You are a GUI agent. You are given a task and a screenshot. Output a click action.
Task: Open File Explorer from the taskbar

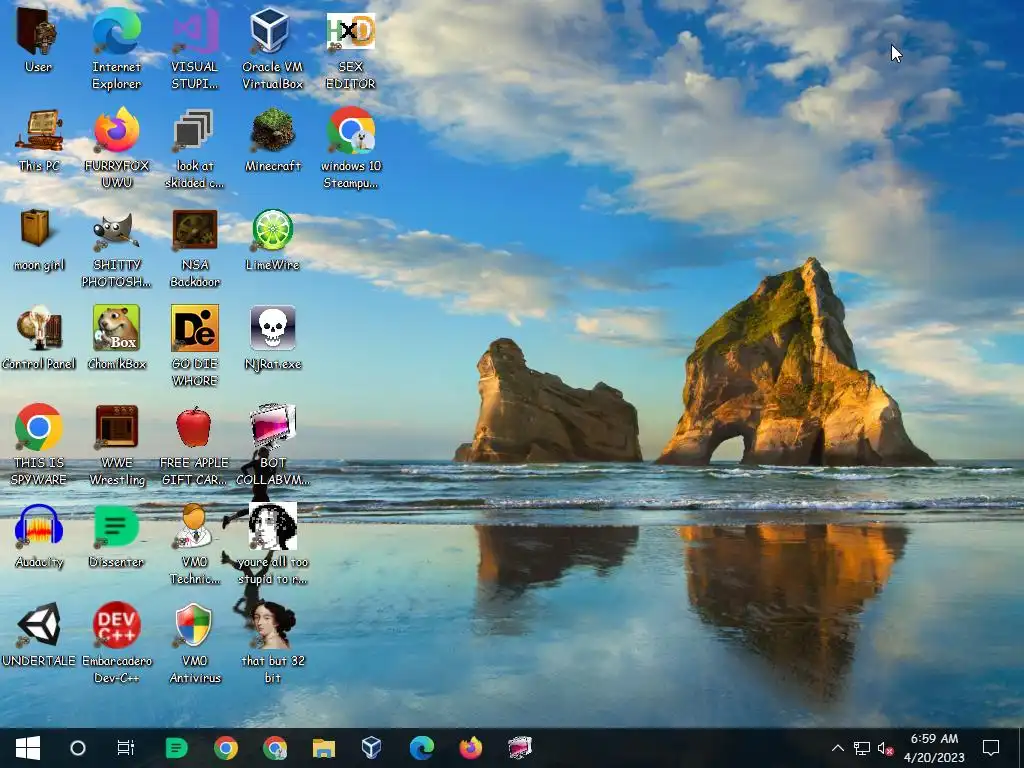coord(324,748)
